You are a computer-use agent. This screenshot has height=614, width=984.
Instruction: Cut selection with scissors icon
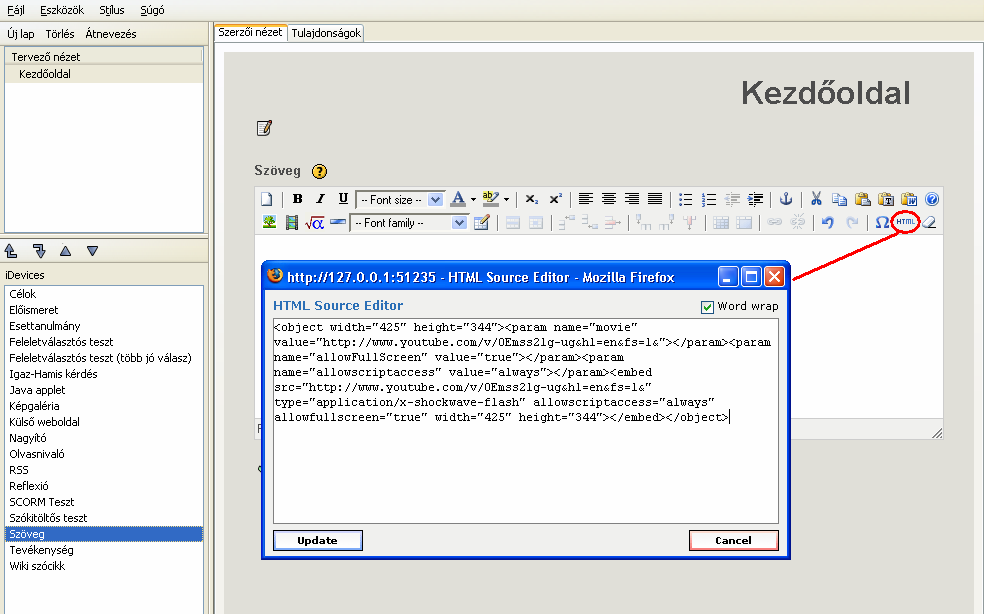(816, 199)
